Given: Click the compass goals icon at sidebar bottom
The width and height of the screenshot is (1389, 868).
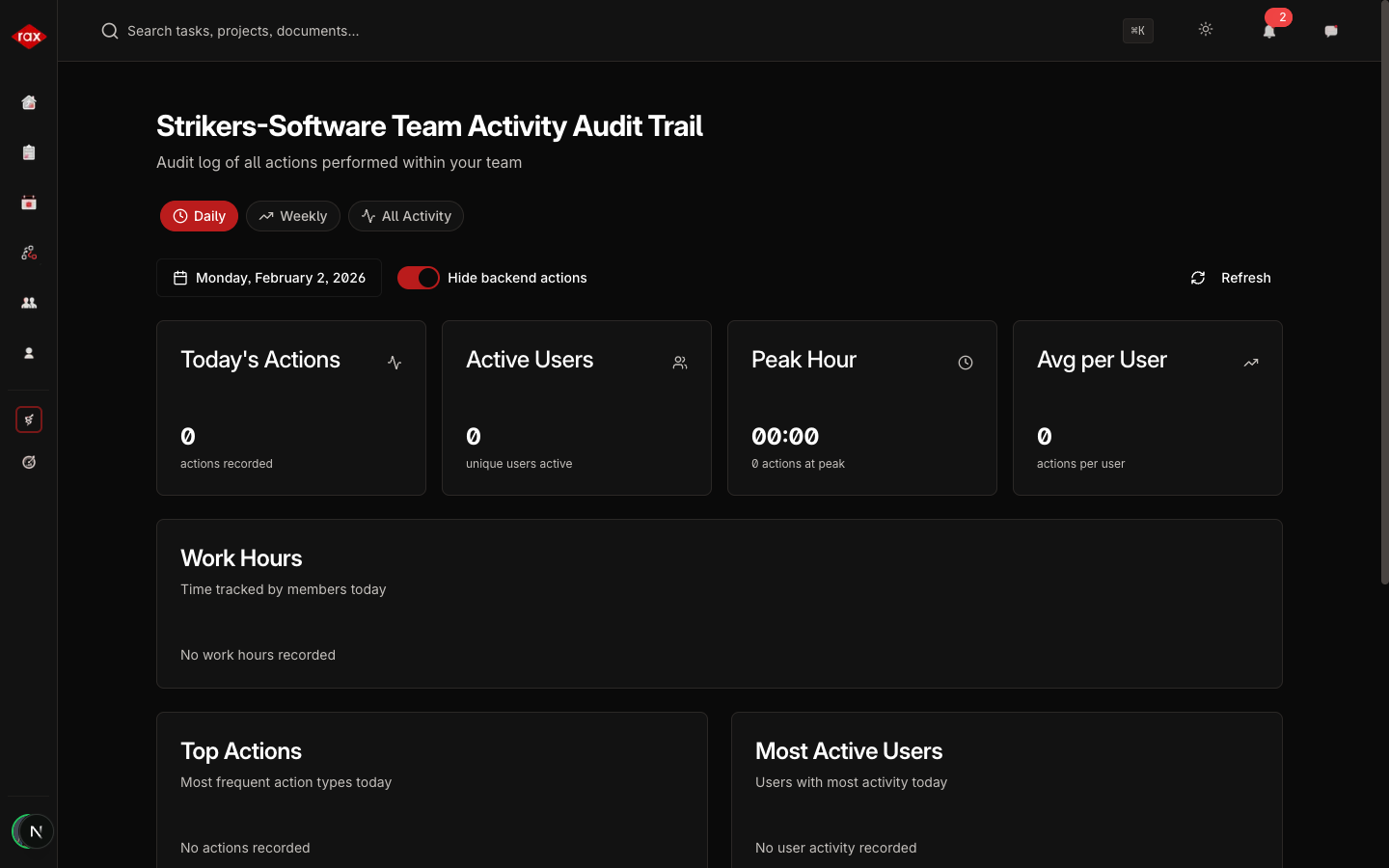Looking at the screenshot, I should pyautogui.click(x=28, y=462).
